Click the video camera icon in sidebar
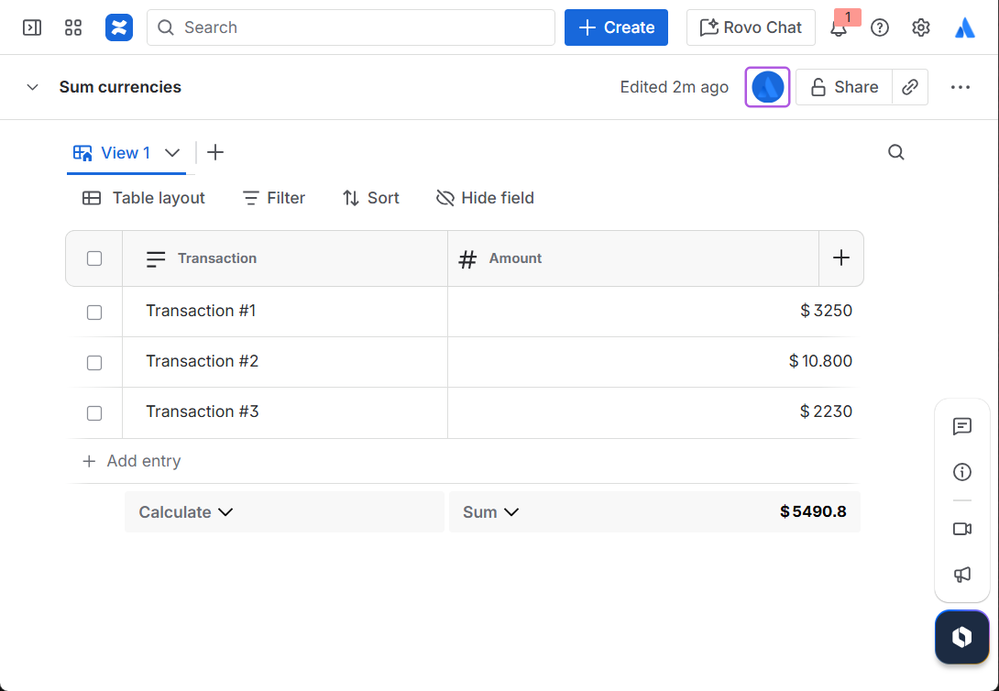The image size is (999, 691). click(x=962, y=529)
